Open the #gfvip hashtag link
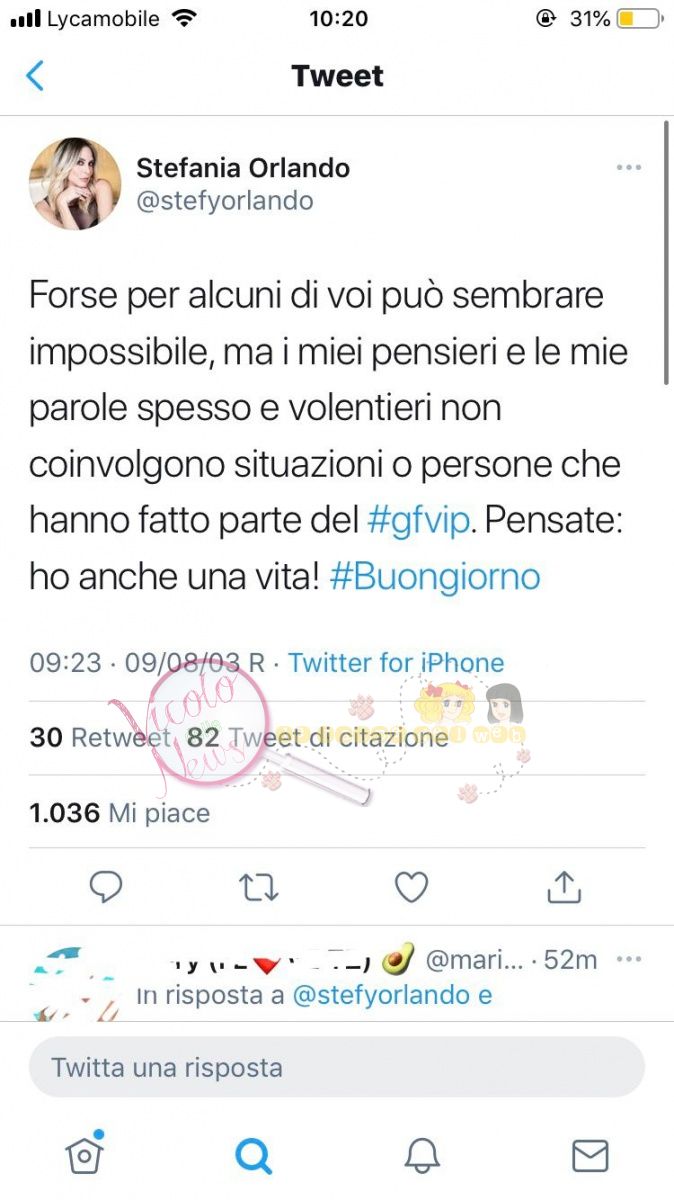 (x=417, y=520)
